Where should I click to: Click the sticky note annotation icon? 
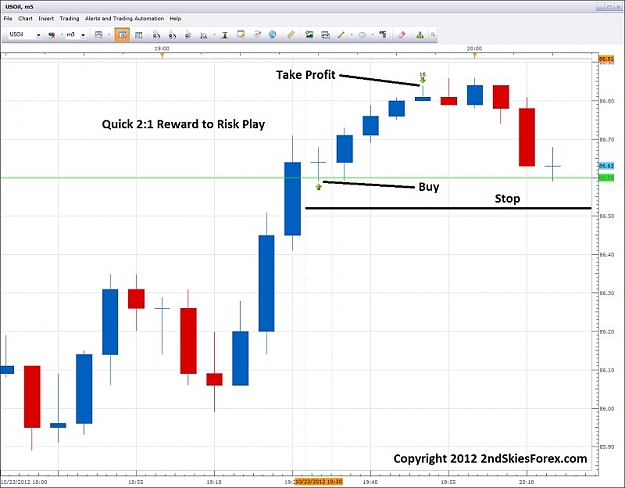click(x=241, y=35)
